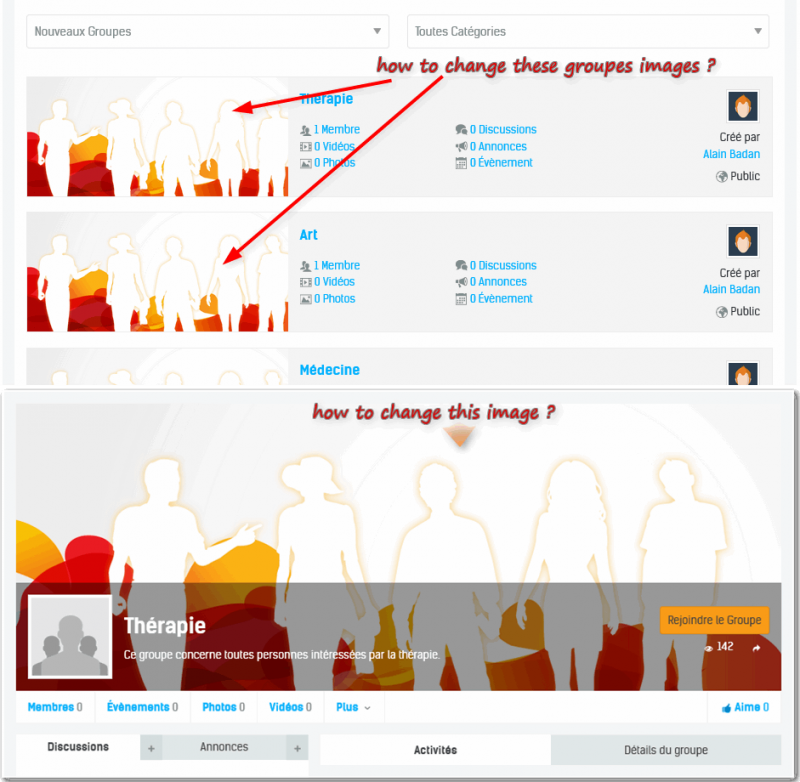The image size is (800, 782).
Task: Open the Médecine group link
Action: pyautogui.click(x=330, y=370)
